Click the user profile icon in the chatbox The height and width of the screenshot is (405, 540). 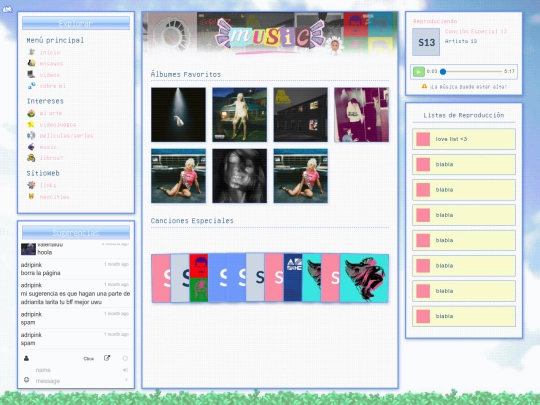point(26,358)
